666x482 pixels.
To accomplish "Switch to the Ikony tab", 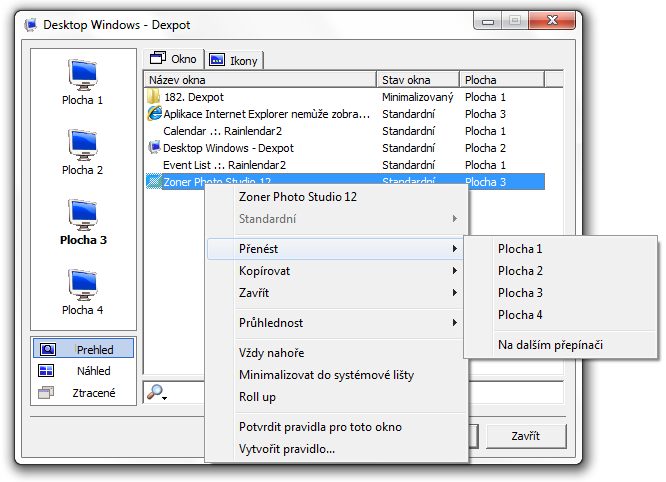I will pyautogui.click(x=234, y=60).
